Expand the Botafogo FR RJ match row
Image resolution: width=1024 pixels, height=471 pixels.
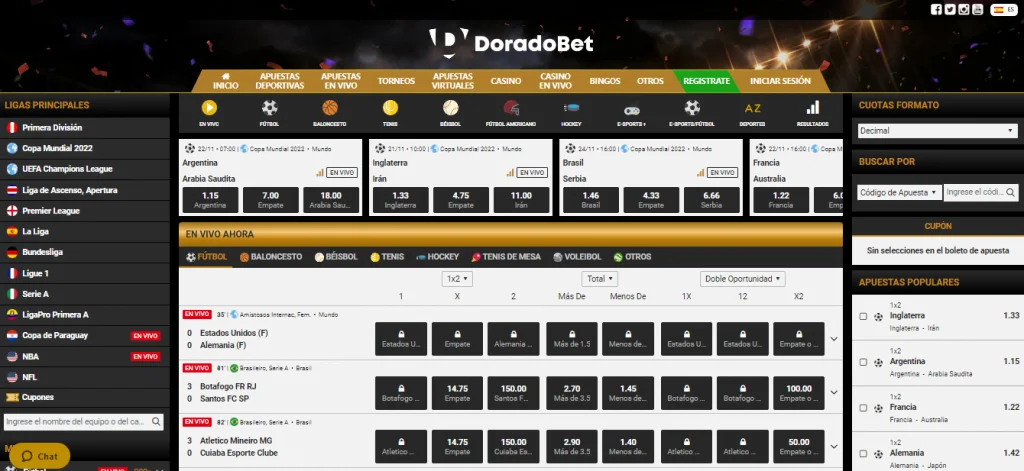click(x=834, y=393)
